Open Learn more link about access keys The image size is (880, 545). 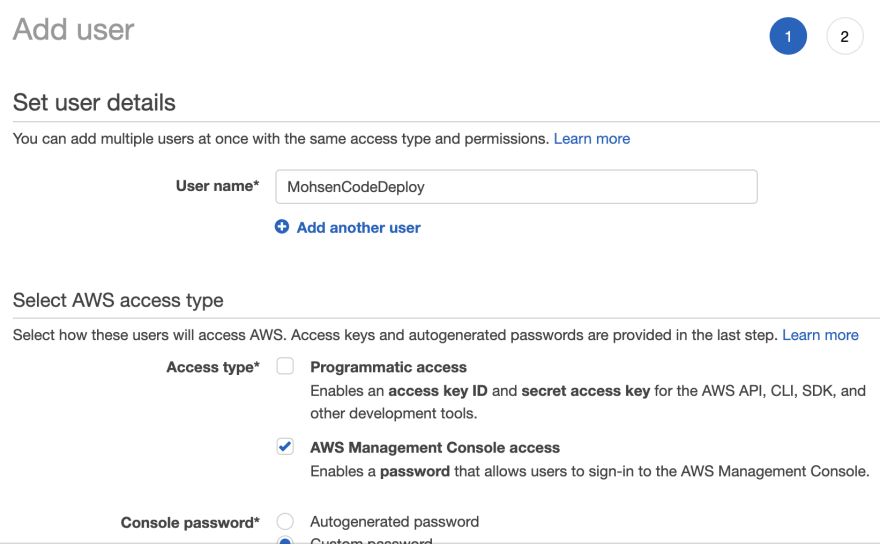820,335
